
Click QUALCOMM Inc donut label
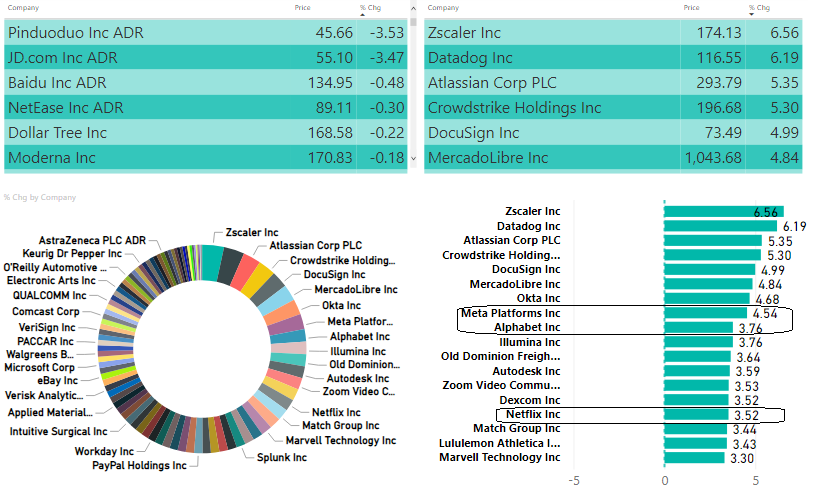coord(50,295)
